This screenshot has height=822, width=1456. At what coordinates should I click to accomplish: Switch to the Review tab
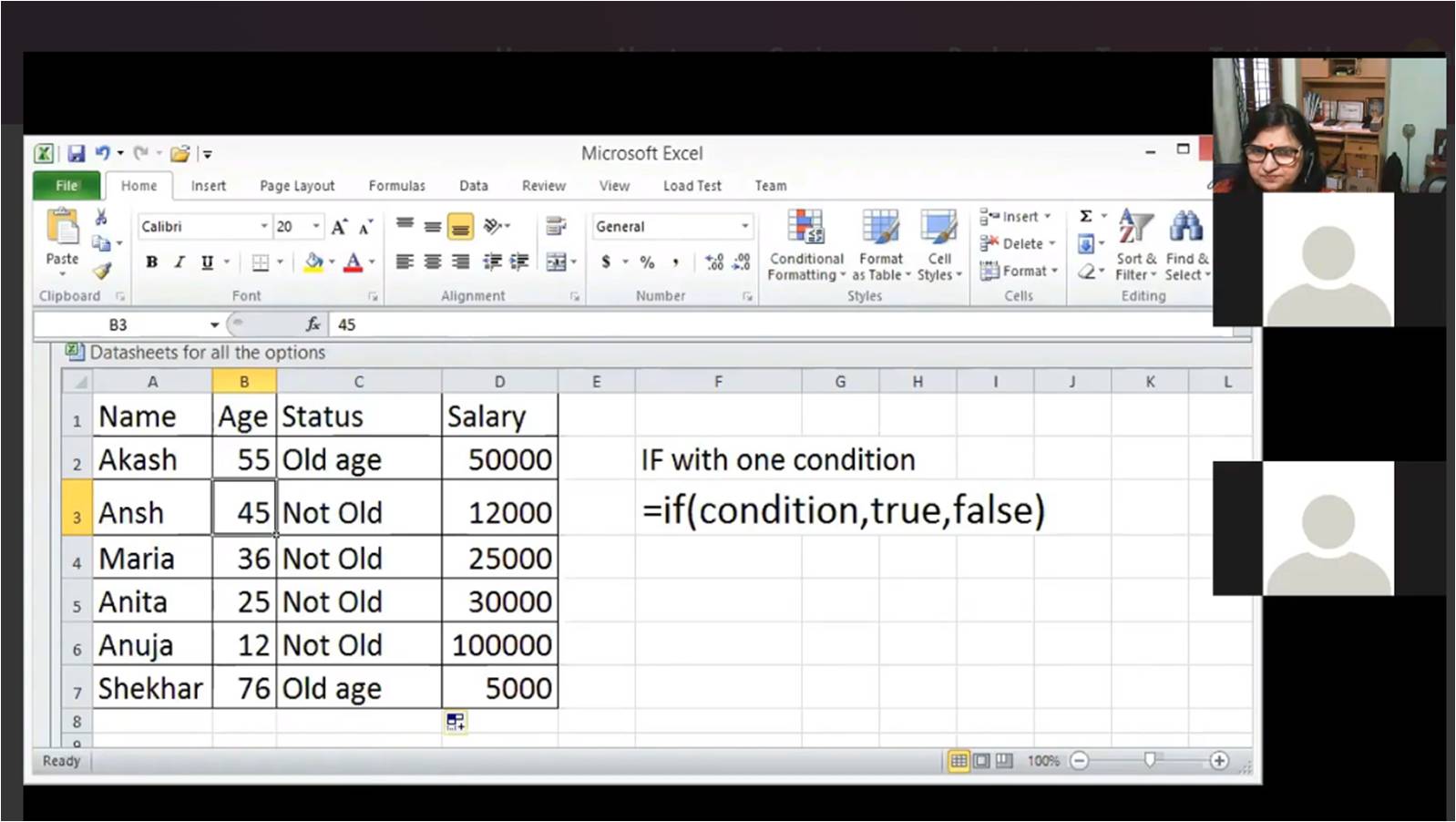coord(544,186)
